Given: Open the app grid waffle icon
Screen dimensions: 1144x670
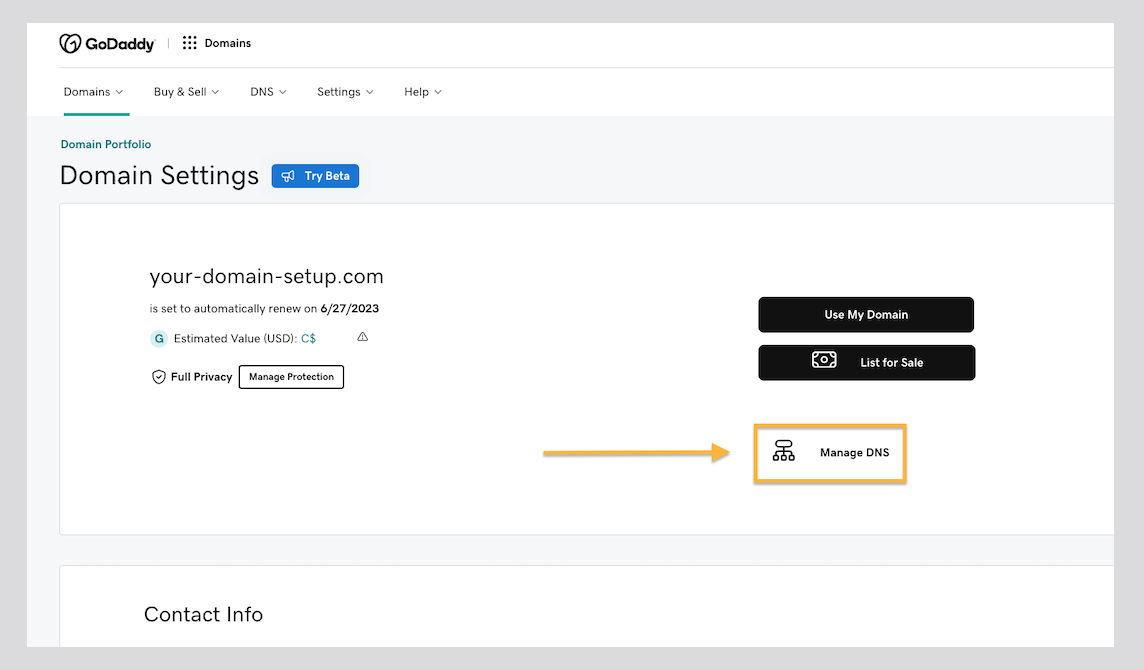Looking at the screenshot, I should 189,43.
